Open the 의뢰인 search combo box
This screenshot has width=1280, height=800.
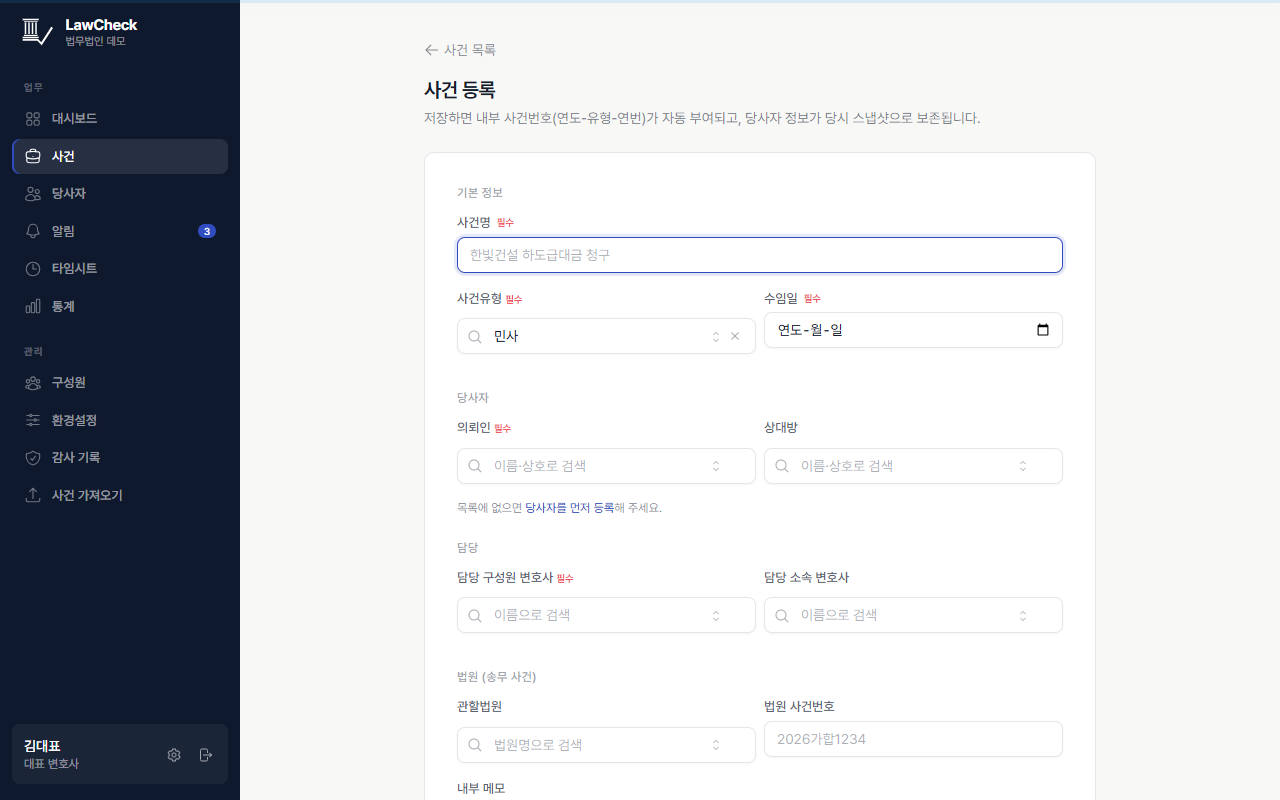(x=606, y=466)
